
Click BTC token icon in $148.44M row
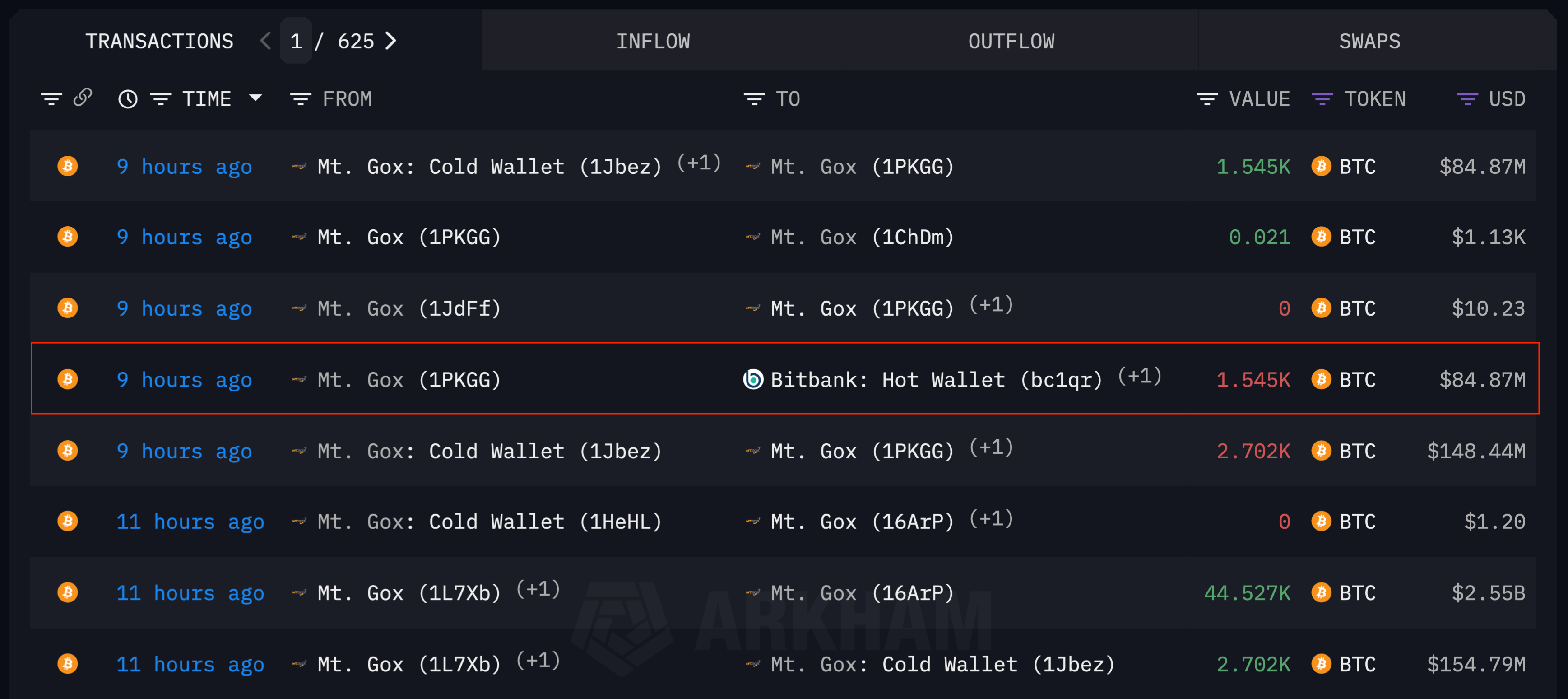coord(1321,451)
